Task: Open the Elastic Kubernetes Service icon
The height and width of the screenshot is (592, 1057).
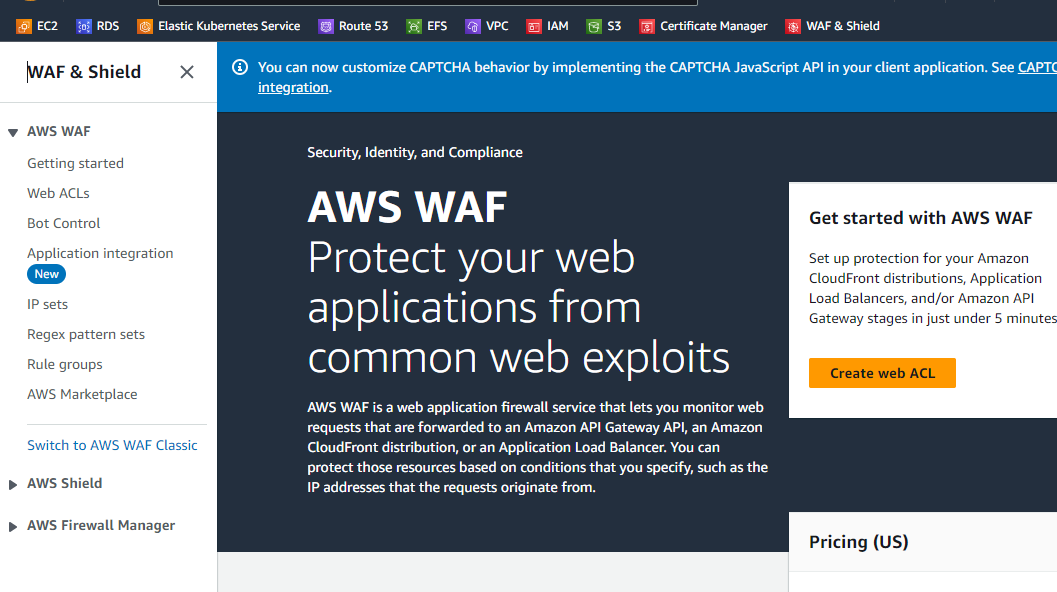Action: tap(145, 26)
